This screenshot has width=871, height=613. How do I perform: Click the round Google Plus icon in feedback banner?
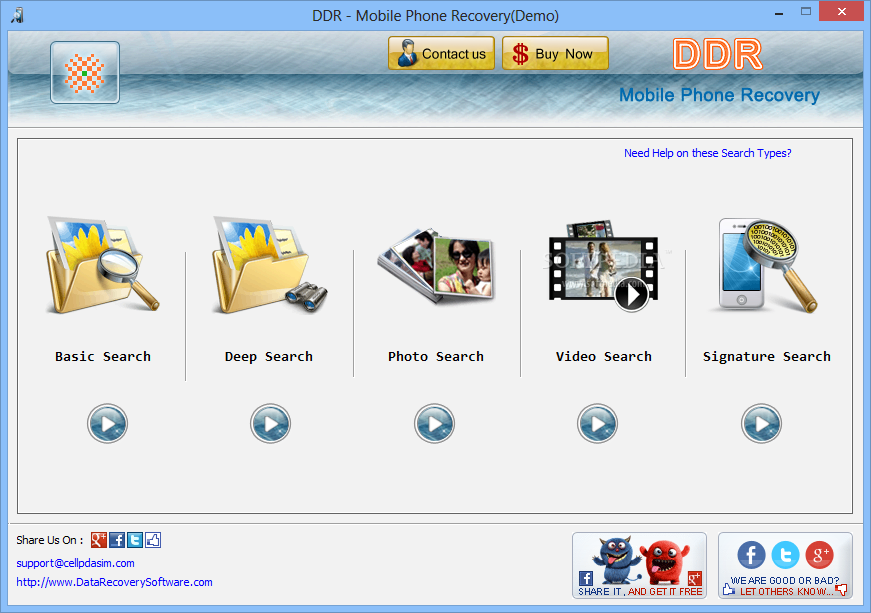[820, 555]
